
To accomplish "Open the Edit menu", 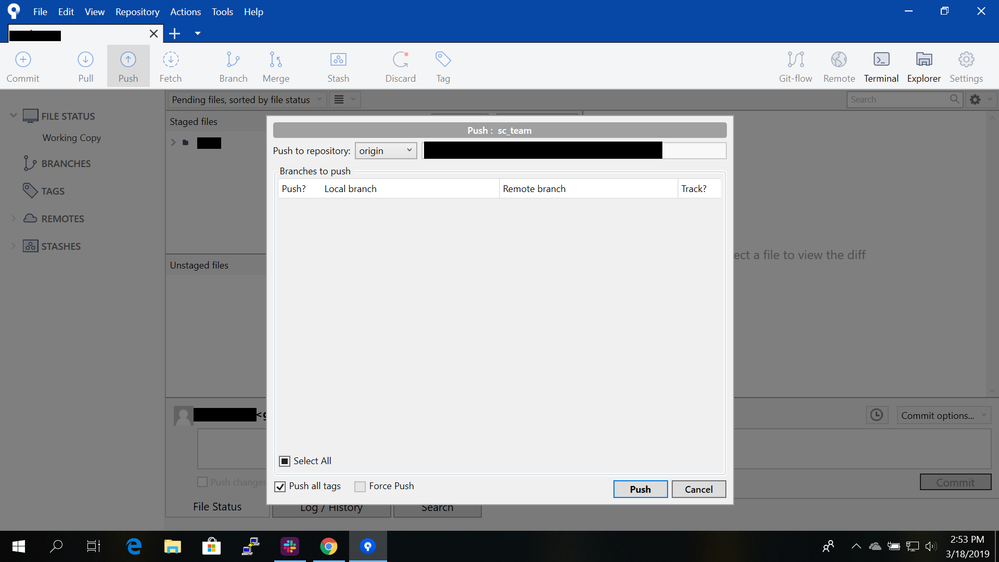I will pyautogui.click(x=66, y=11).
